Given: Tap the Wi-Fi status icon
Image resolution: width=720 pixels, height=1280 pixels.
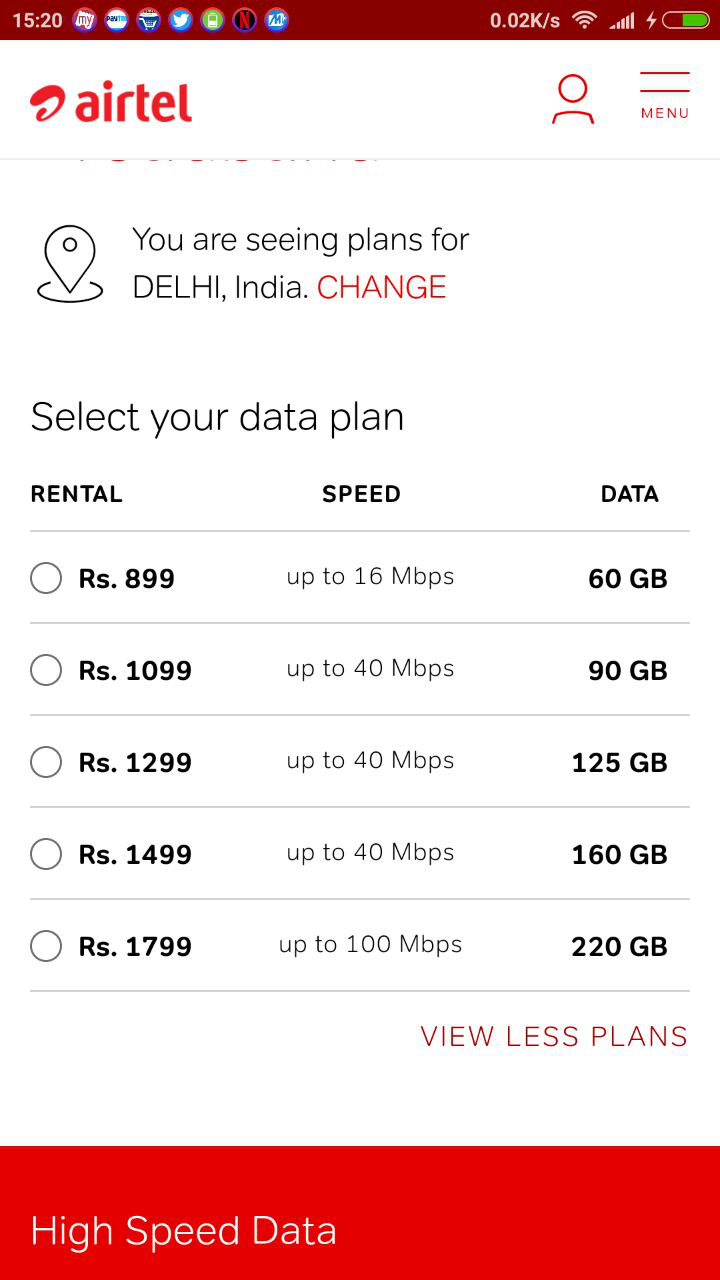Looking at the screenshot, I should click(584, 20).
